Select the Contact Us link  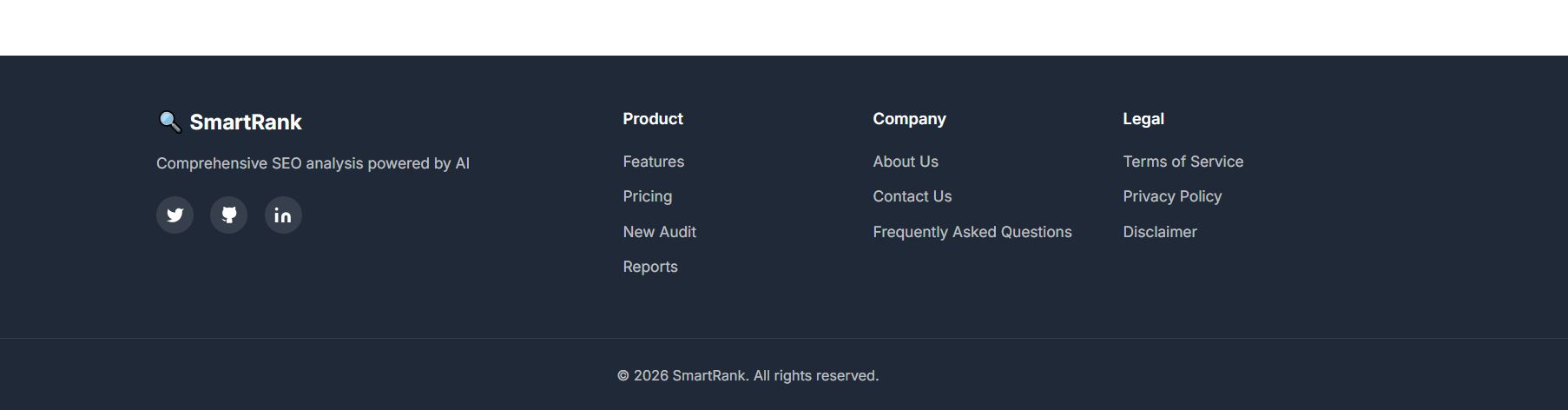[912, 196]
